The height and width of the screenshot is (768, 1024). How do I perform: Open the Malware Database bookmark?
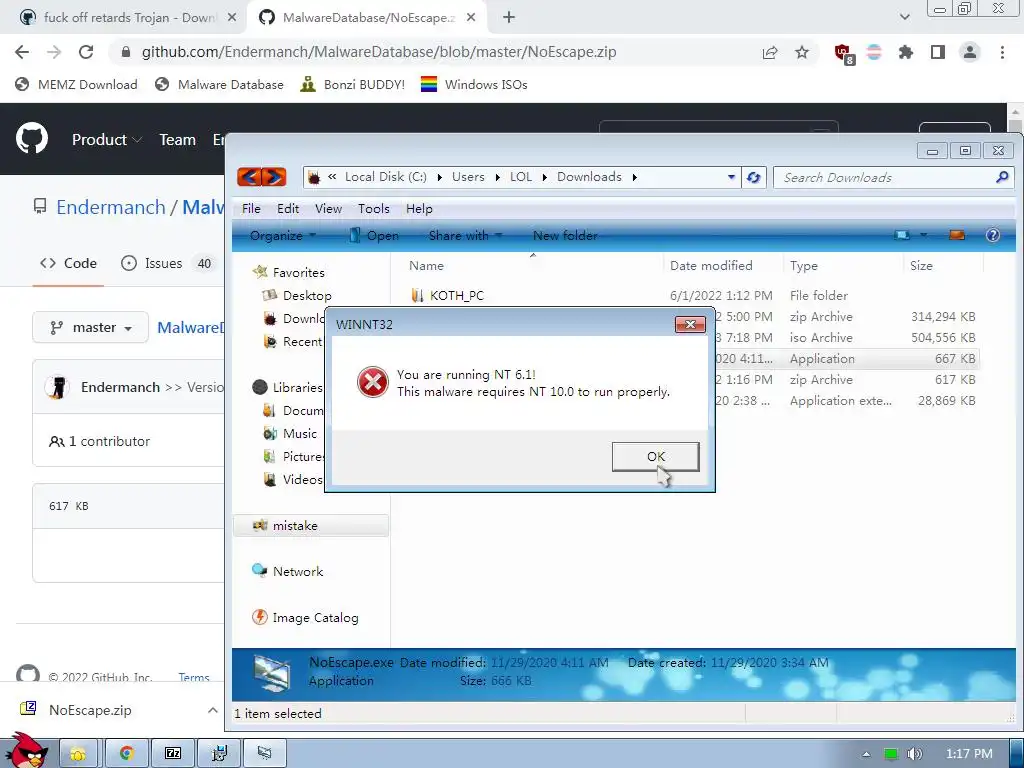(219, 84)
